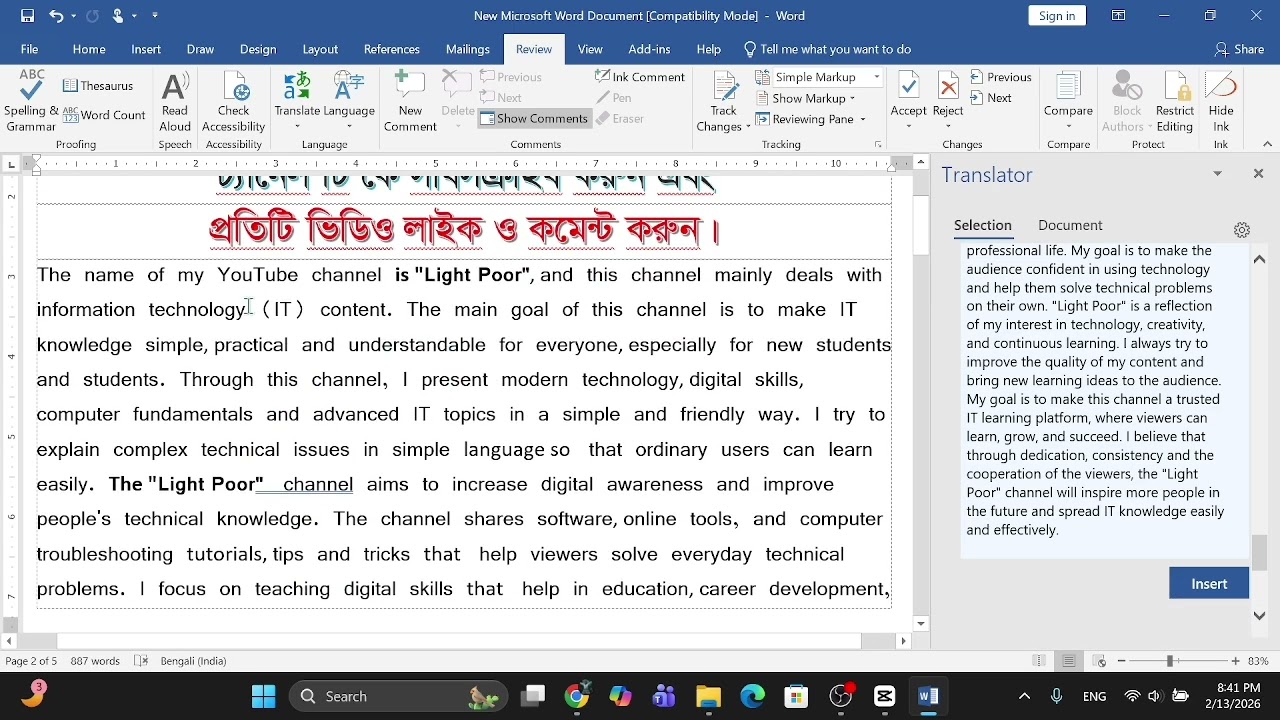Save the document from Quick Access

click(27, 16)
